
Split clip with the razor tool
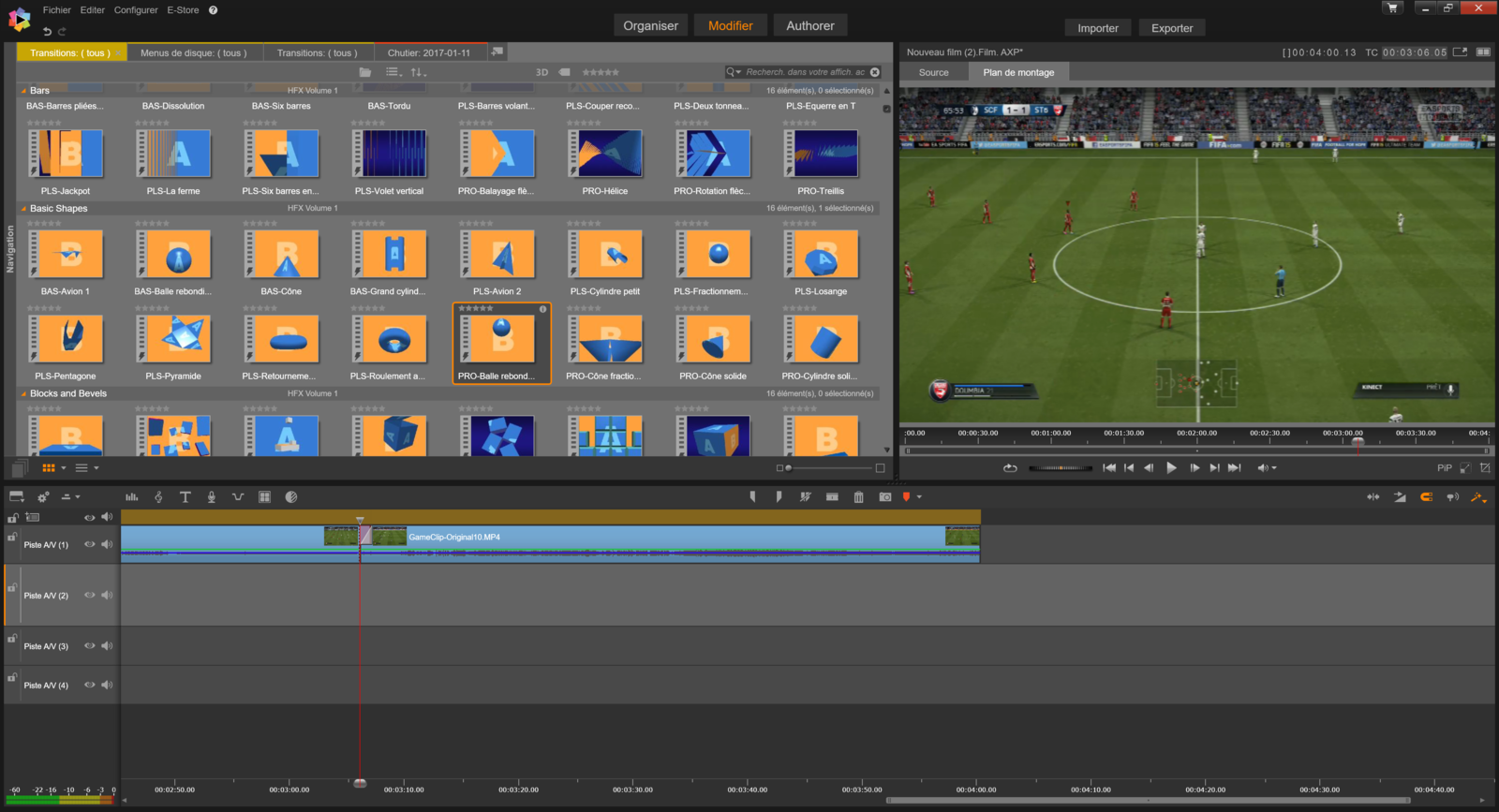(x=832, y=497)
